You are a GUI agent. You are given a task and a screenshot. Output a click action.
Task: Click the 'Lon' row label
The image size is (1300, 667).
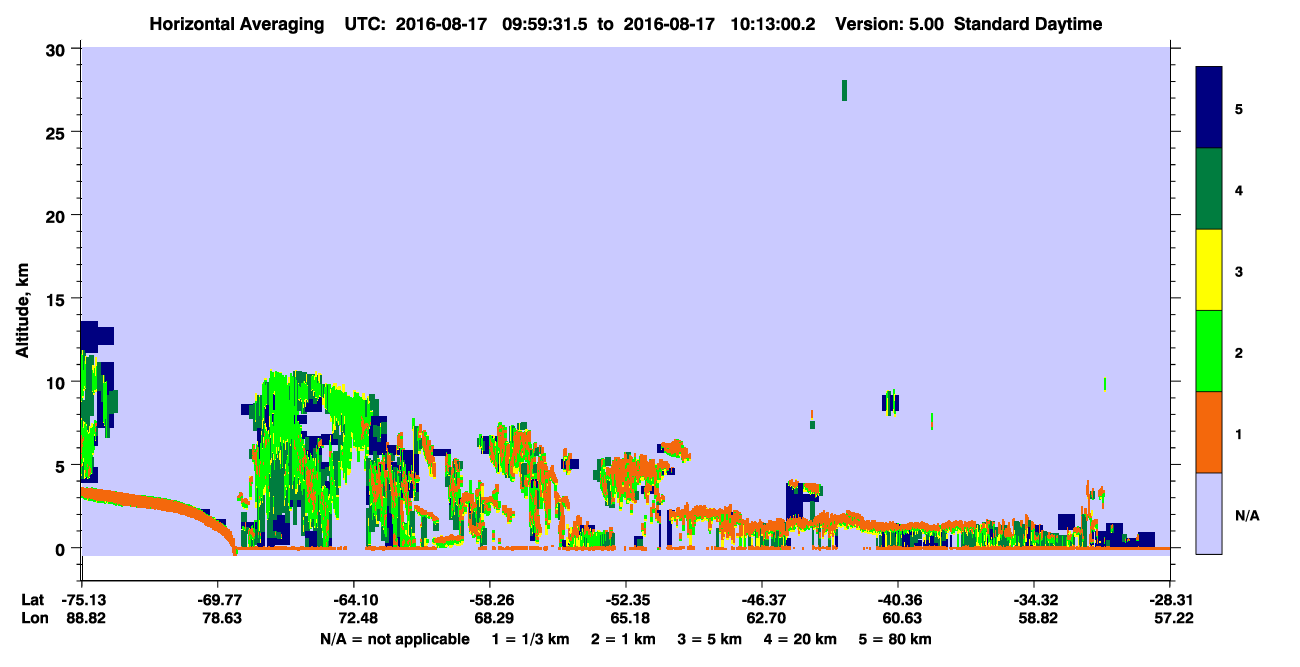pyautogui.click(x=34, y=618)
